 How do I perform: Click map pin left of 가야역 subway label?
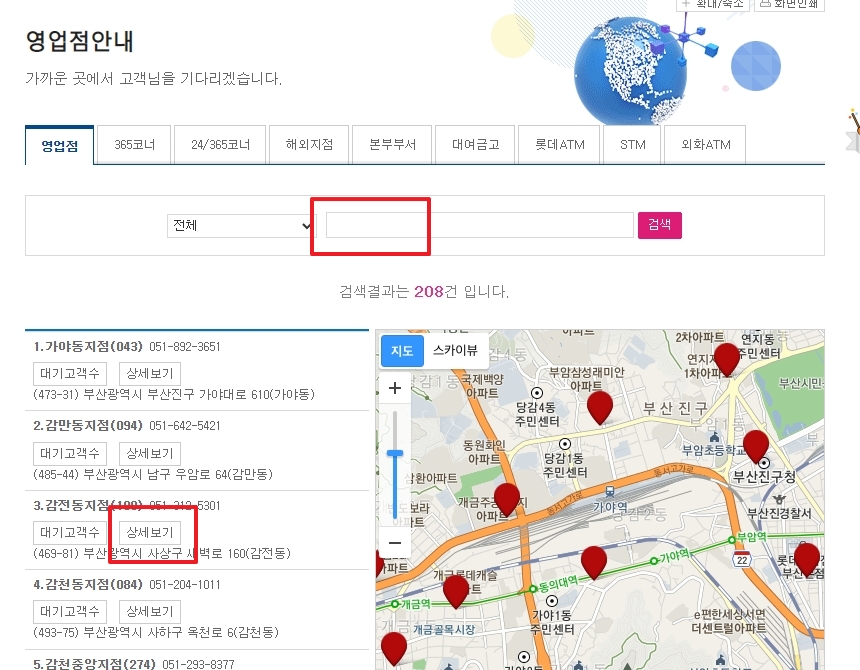click(594, 563)
